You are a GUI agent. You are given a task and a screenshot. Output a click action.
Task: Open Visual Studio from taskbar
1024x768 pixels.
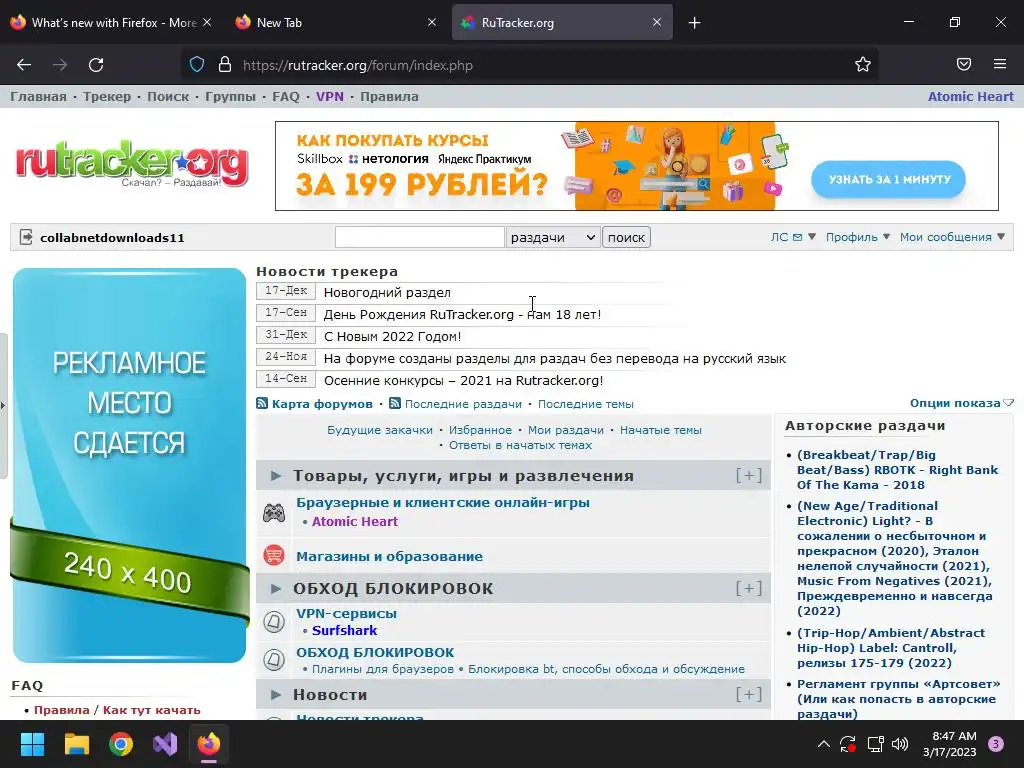click(165, 744)
